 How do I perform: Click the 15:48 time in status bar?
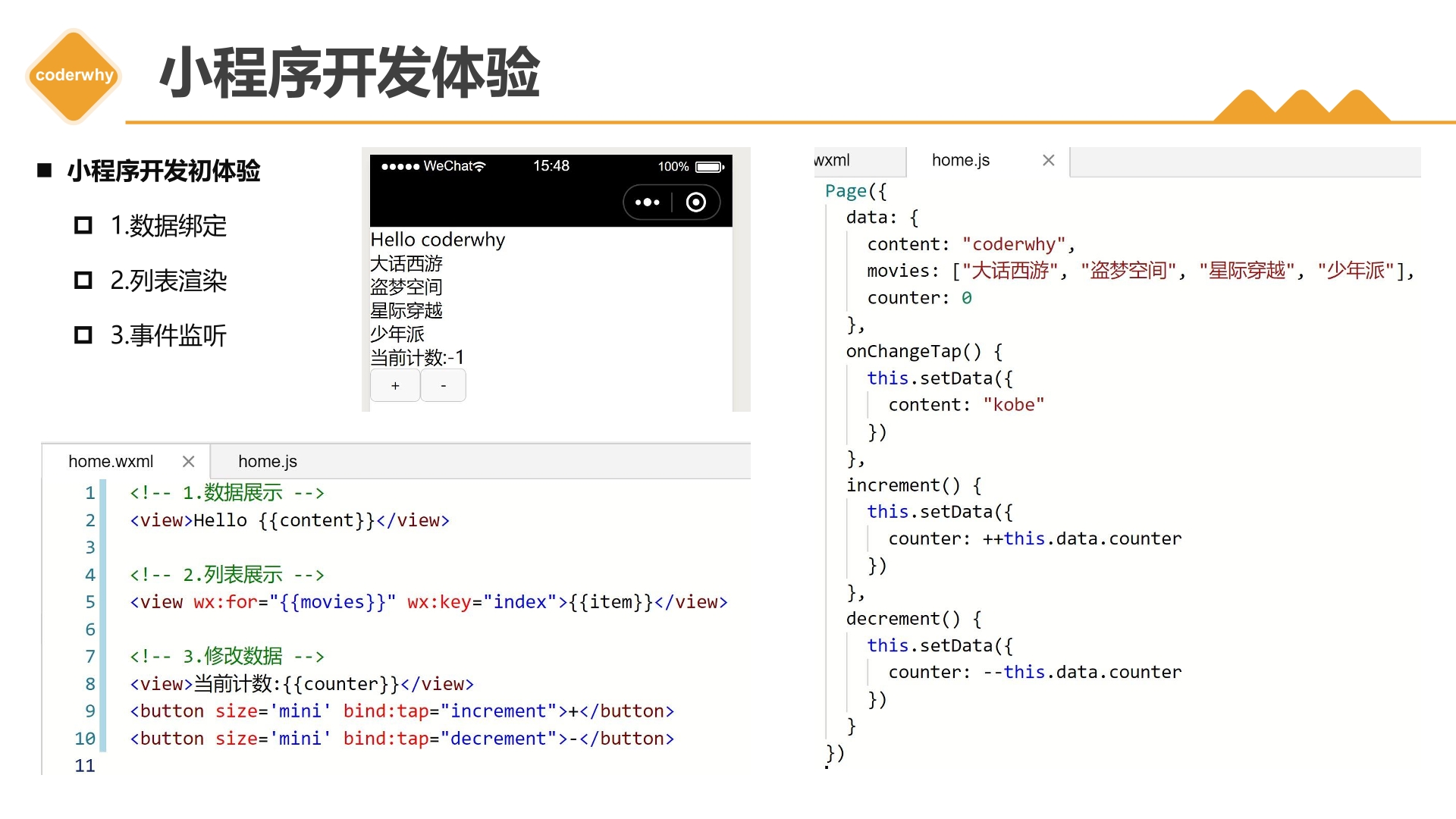[551, 166]
